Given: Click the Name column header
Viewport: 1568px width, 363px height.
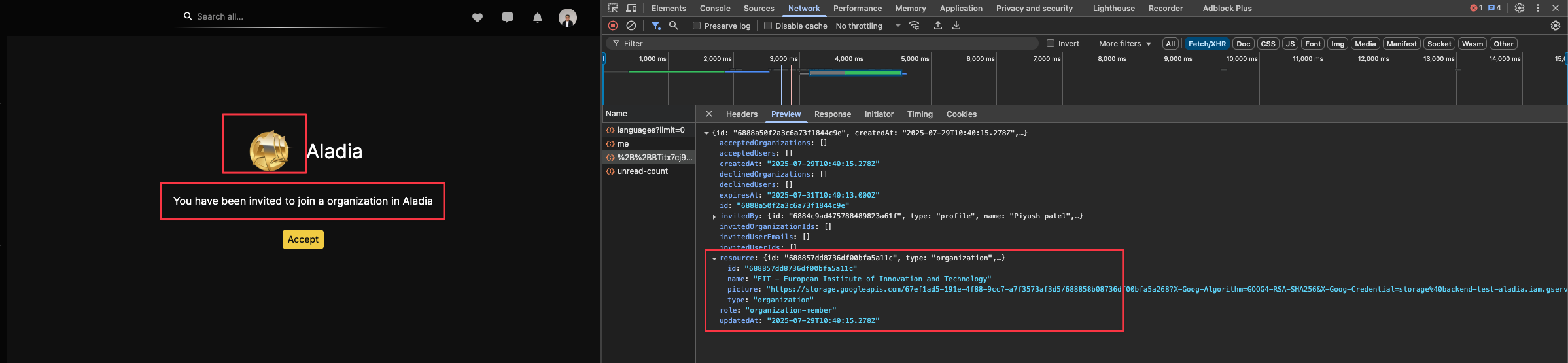Looking at the screenshot, I should 649,114.
